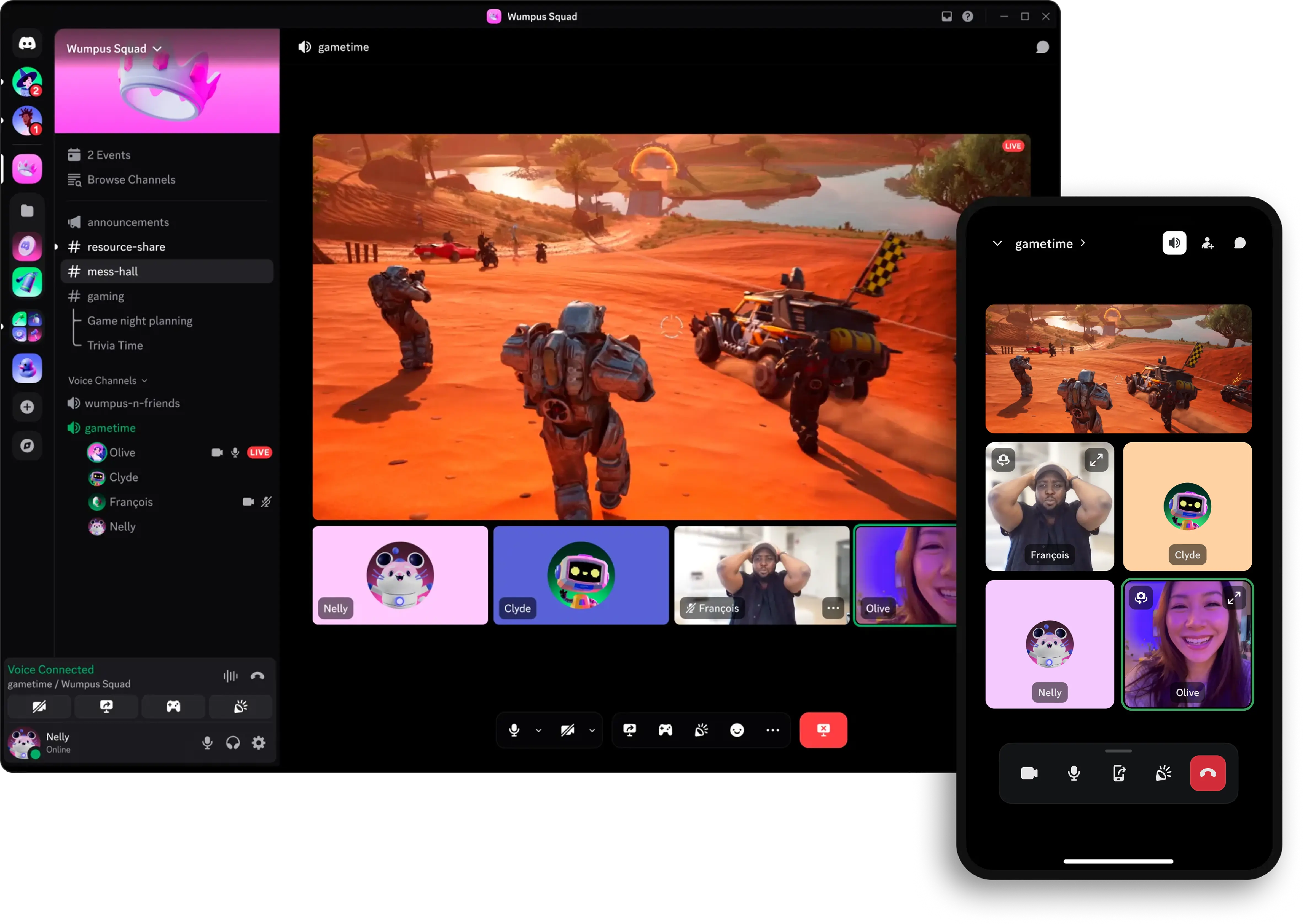
Task: Leave call with red disconnect button
Action: coord(823,730)
